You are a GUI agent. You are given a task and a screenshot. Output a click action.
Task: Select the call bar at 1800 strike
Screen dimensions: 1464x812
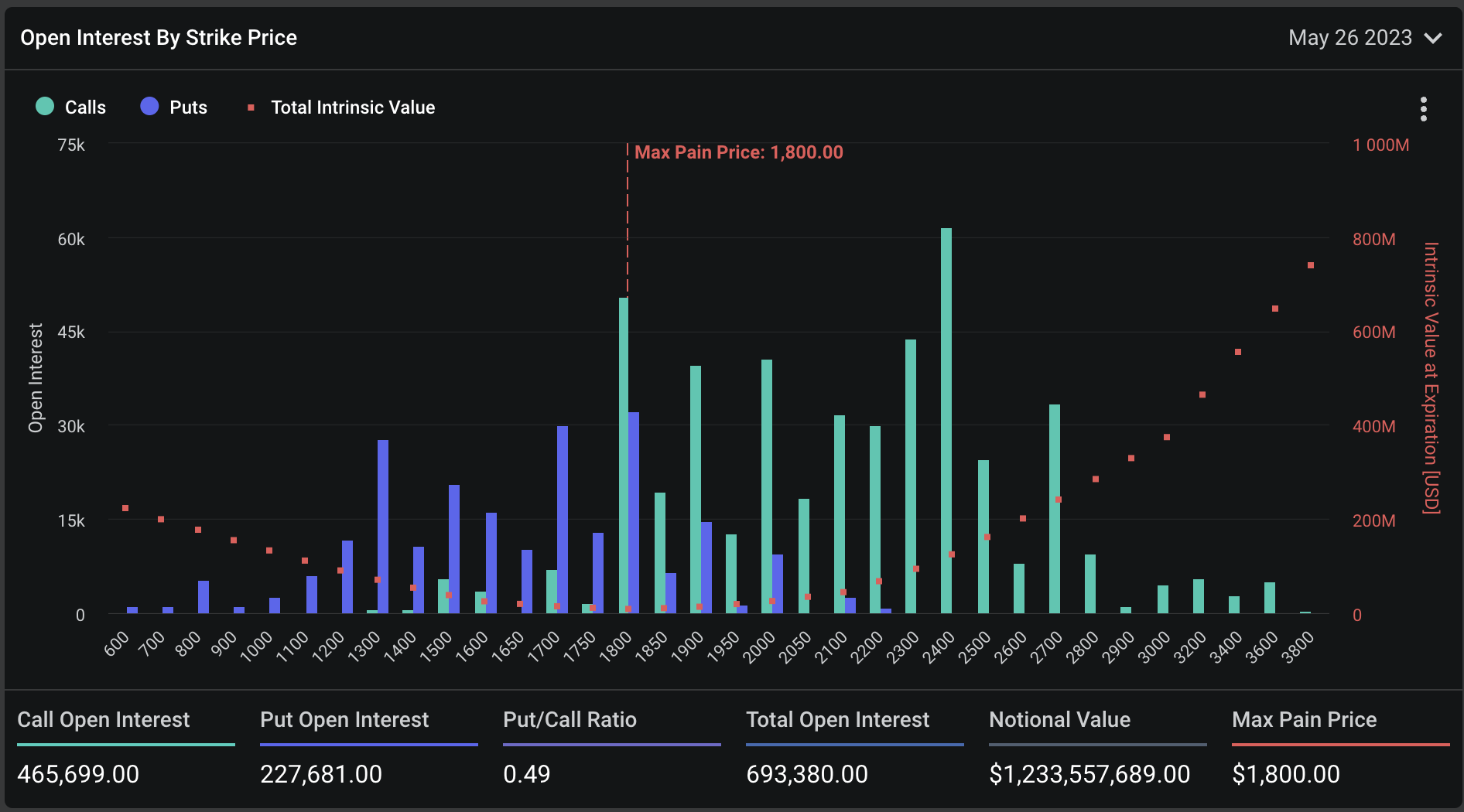(624, 455)
